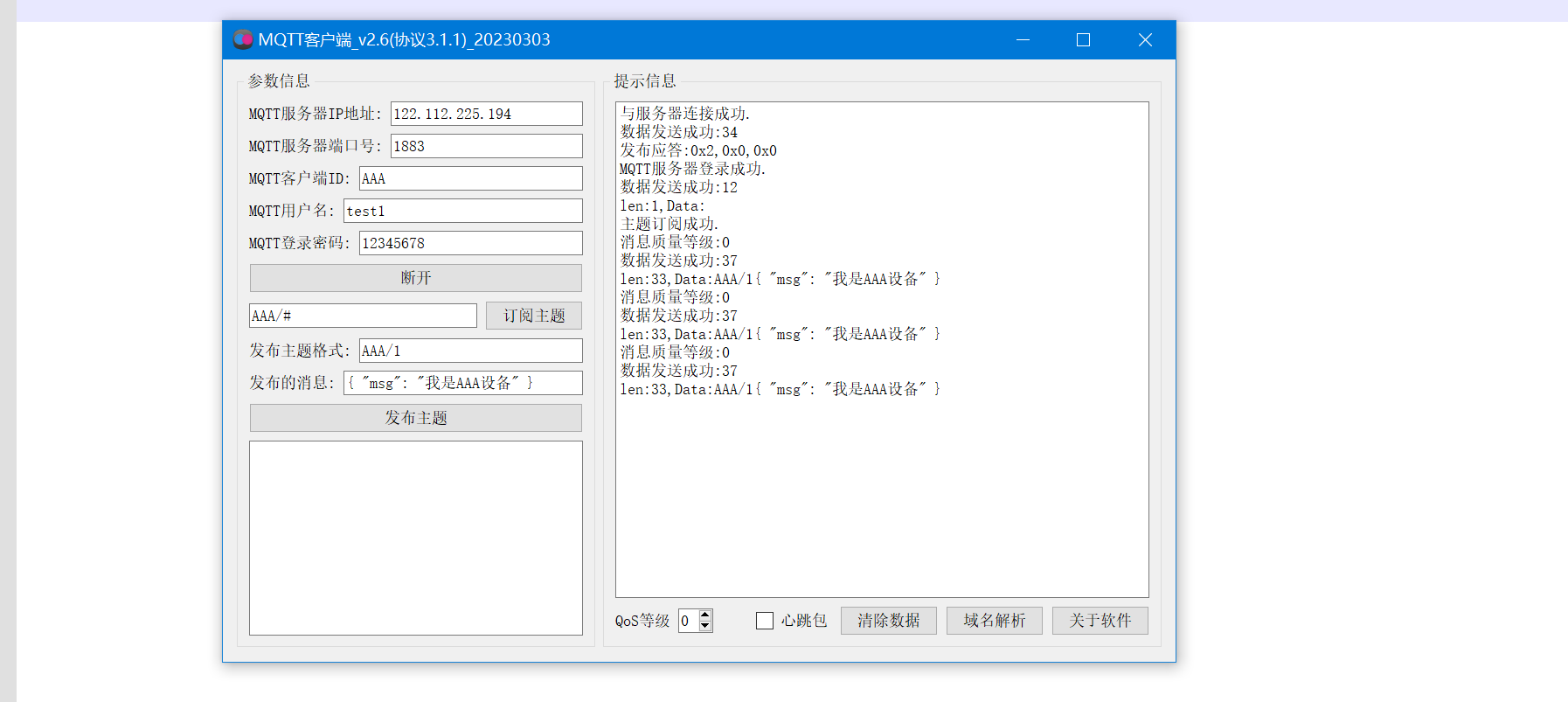Open the 关于软件 about dialog
The image size is (1568, 702).
[x=1100, y=621]
